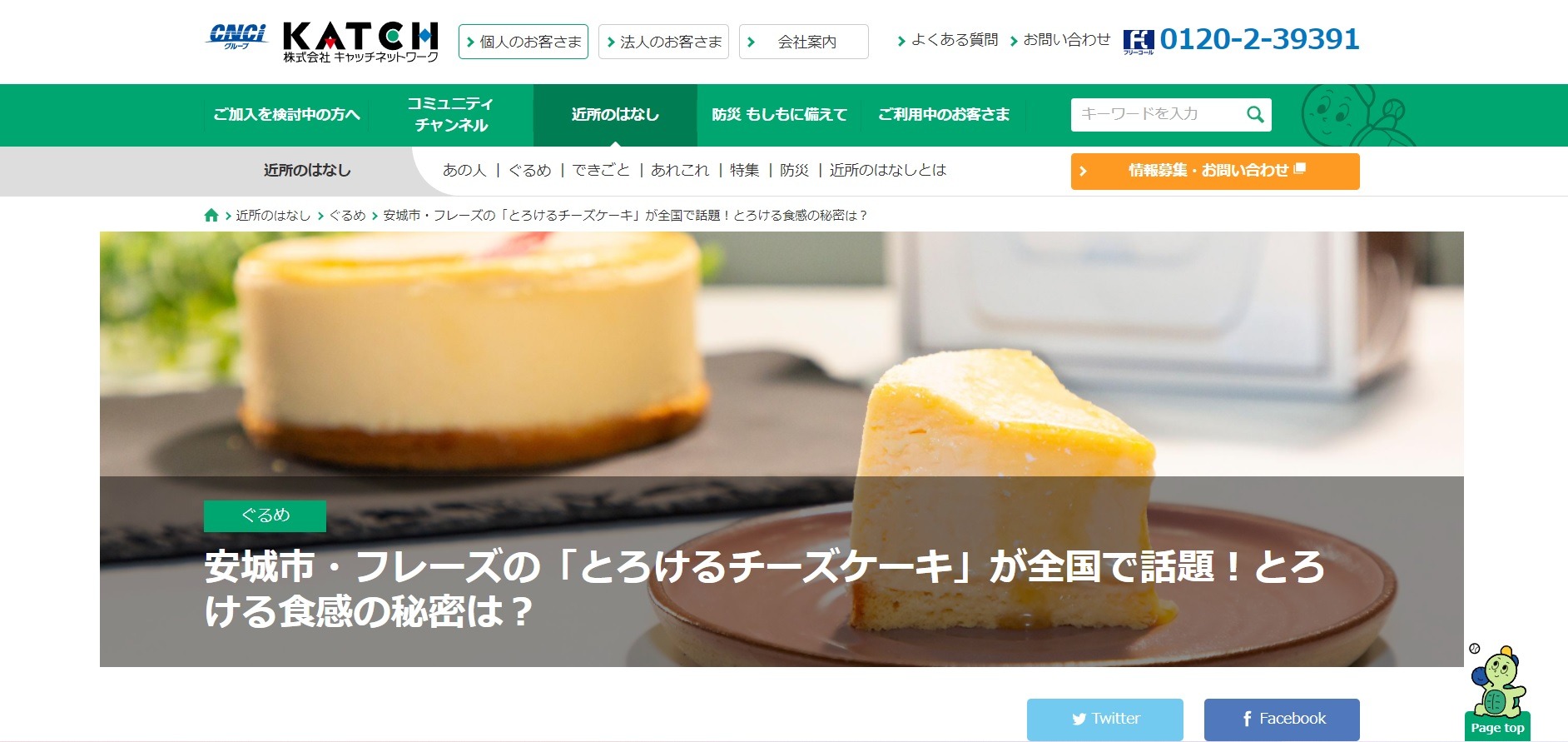Viewport: 1568px width, 742px height.
Task: Click the CNCi group logo
Action: tap(237, 37)
